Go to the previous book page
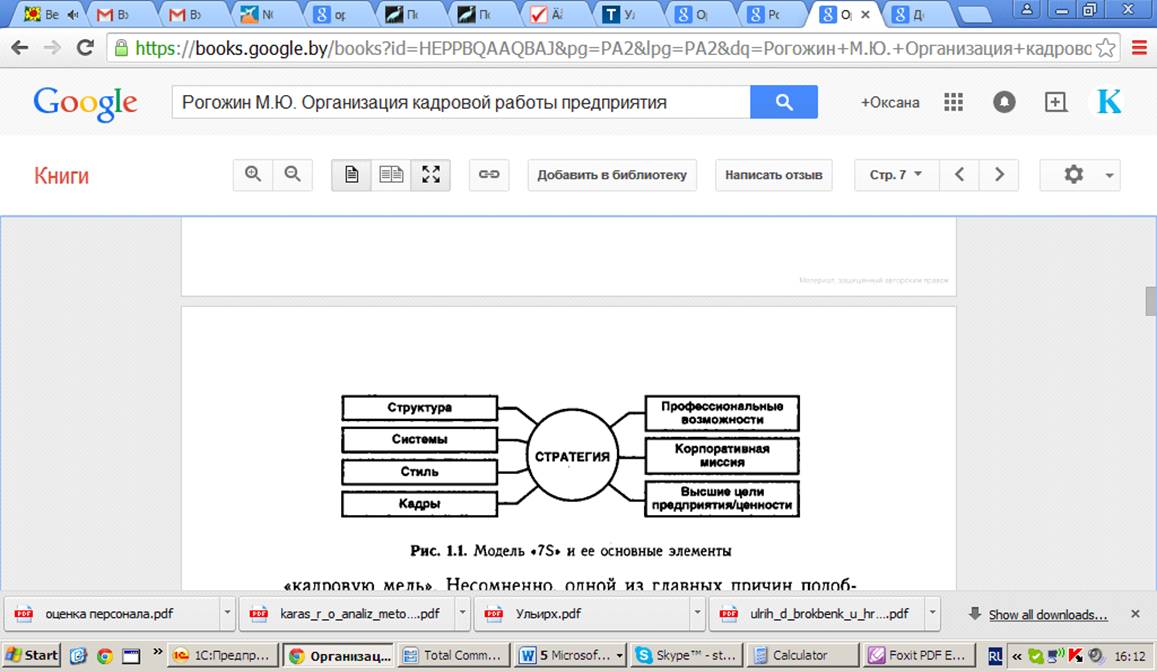This screenshot has height=672, width=1157. click(960, 175)
